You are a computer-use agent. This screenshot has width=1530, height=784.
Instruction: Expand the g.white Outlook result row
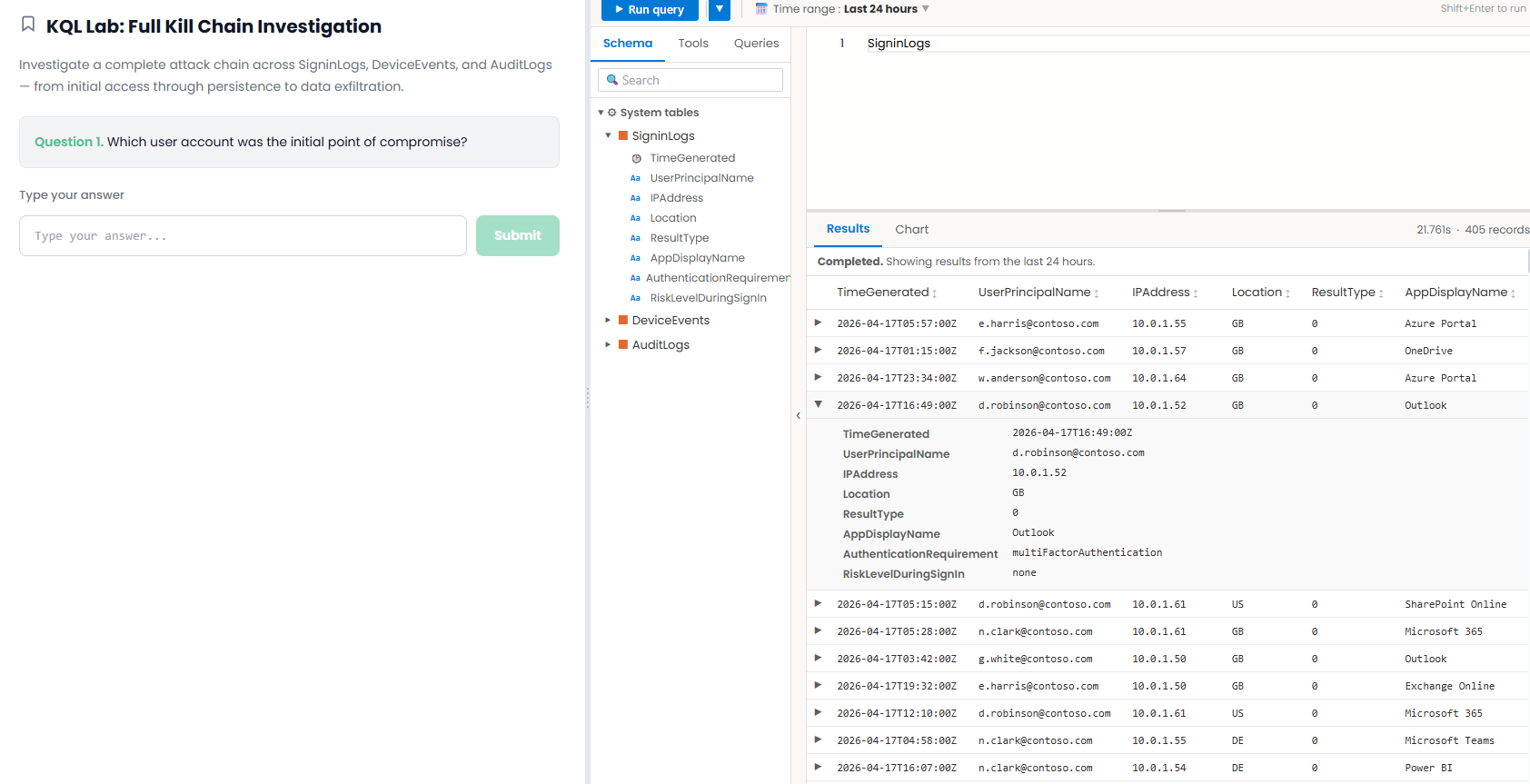818,658
